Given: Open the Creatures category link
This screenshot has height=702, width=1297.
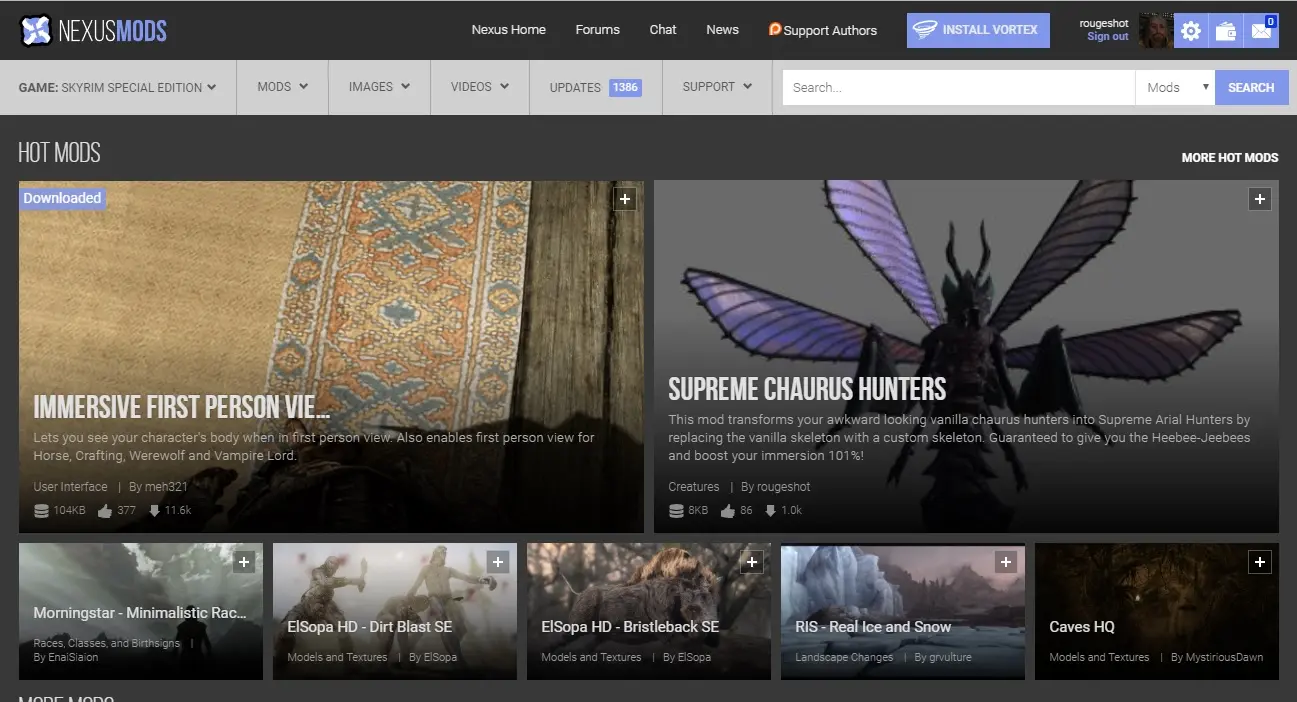Looking at the screenshot, I should pyautogui.click(x=694, y=487).
